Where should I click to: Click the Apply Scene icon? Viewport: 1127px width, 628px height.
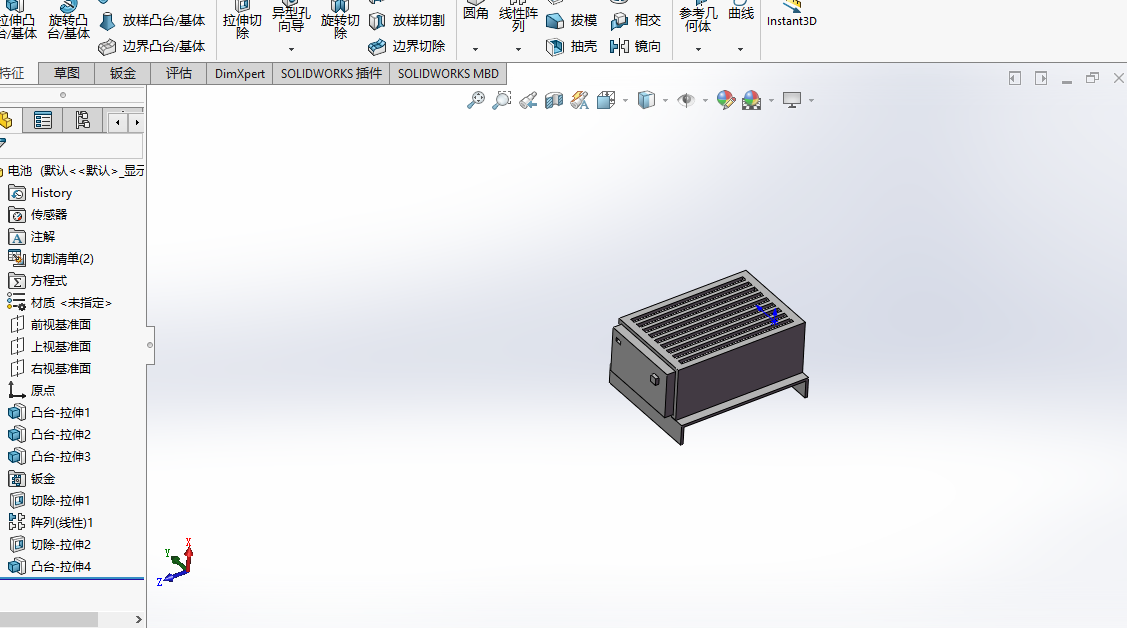coord(752,100)
